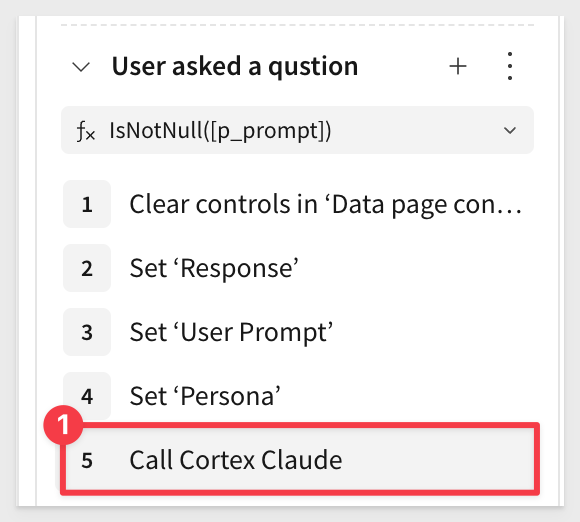580x522 pixels.
Task: Open the condition dropdown arrow
Action: pyautogui.click(x=510, y=130)
